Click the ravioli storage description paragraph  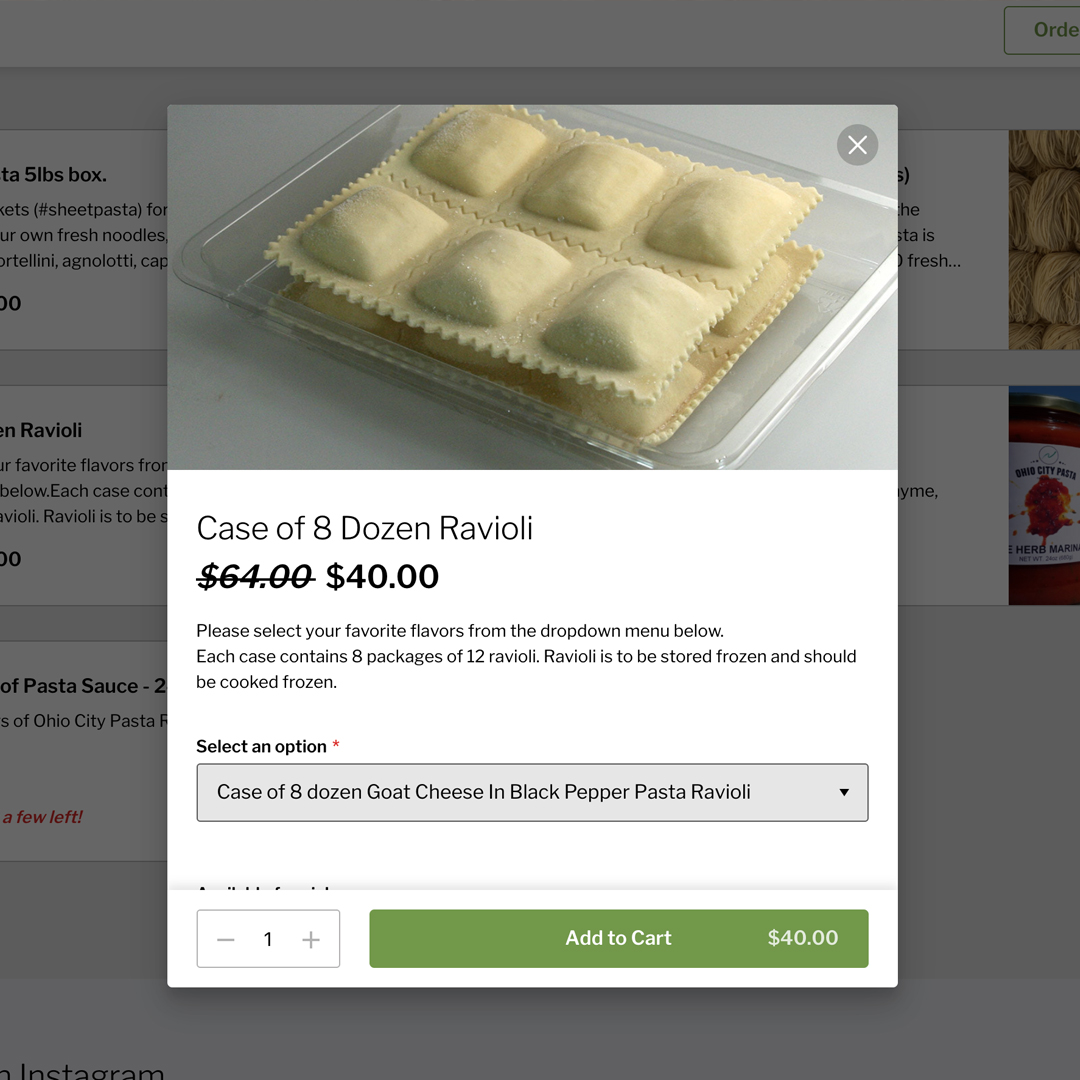pyautogui.click(x=526, y=657)
